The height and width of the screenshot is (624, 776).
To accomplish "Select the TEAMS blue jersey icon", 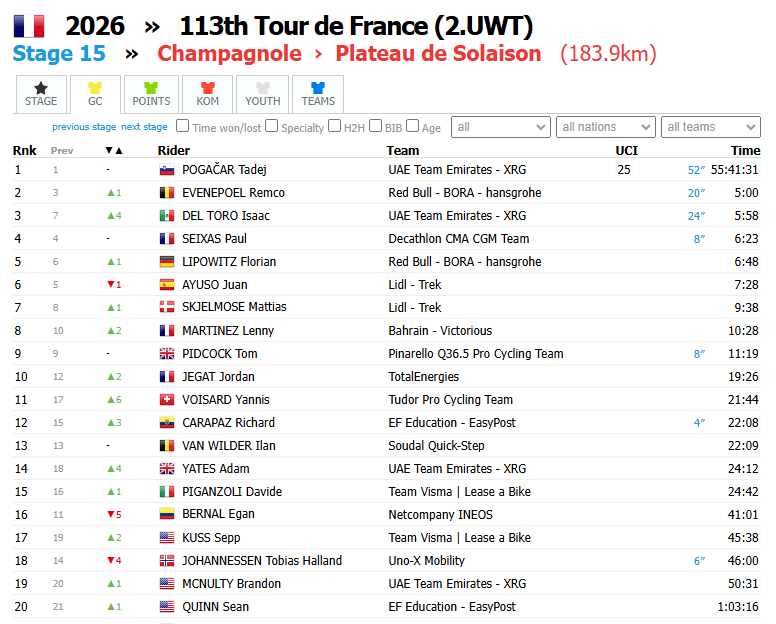I will [318, 88].
